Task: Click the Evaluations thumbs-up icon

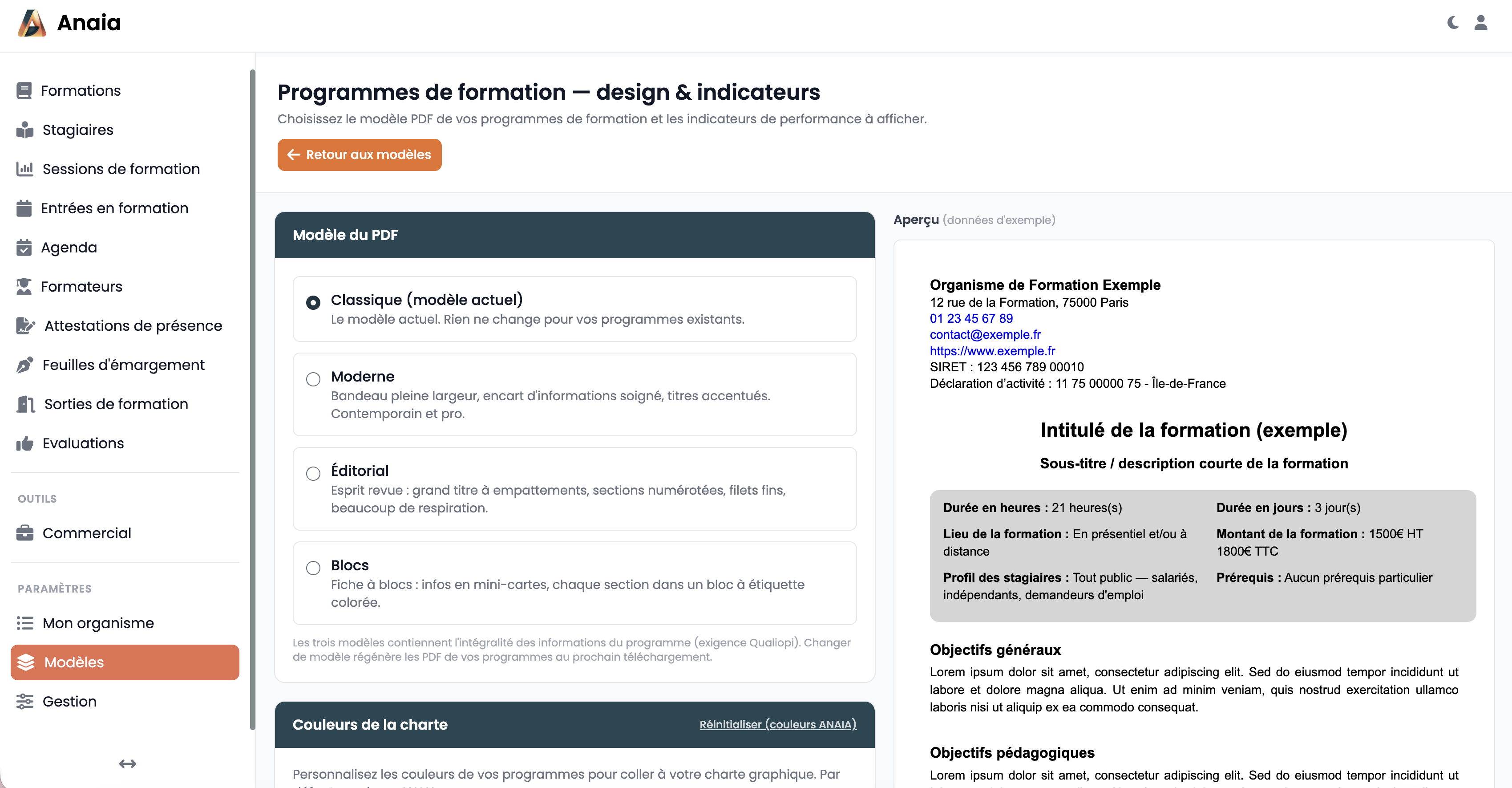Action: (24, 443)
